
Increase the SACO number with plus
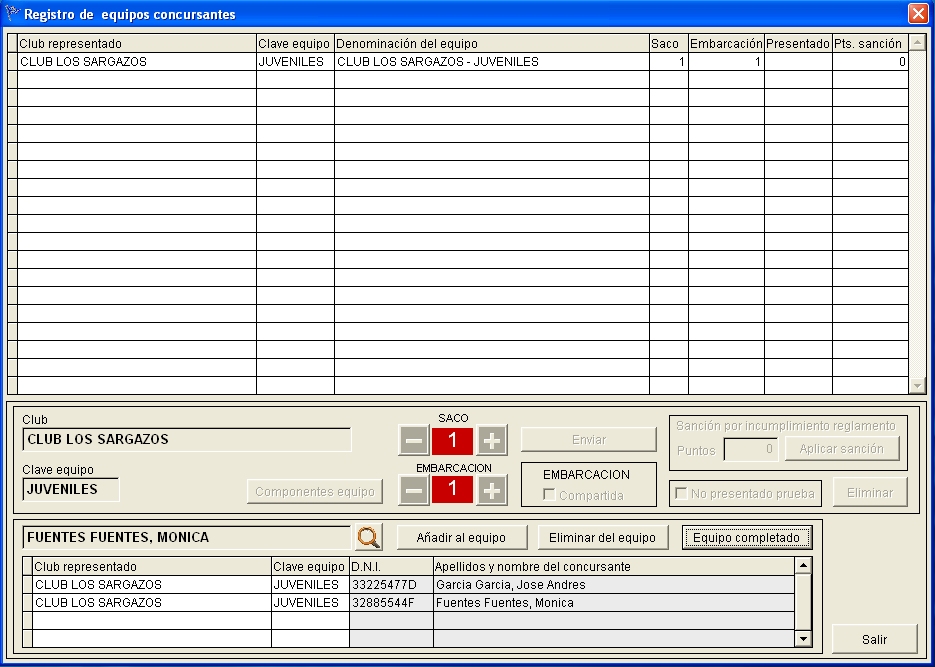pyautogui.click(x=491, y=440)
